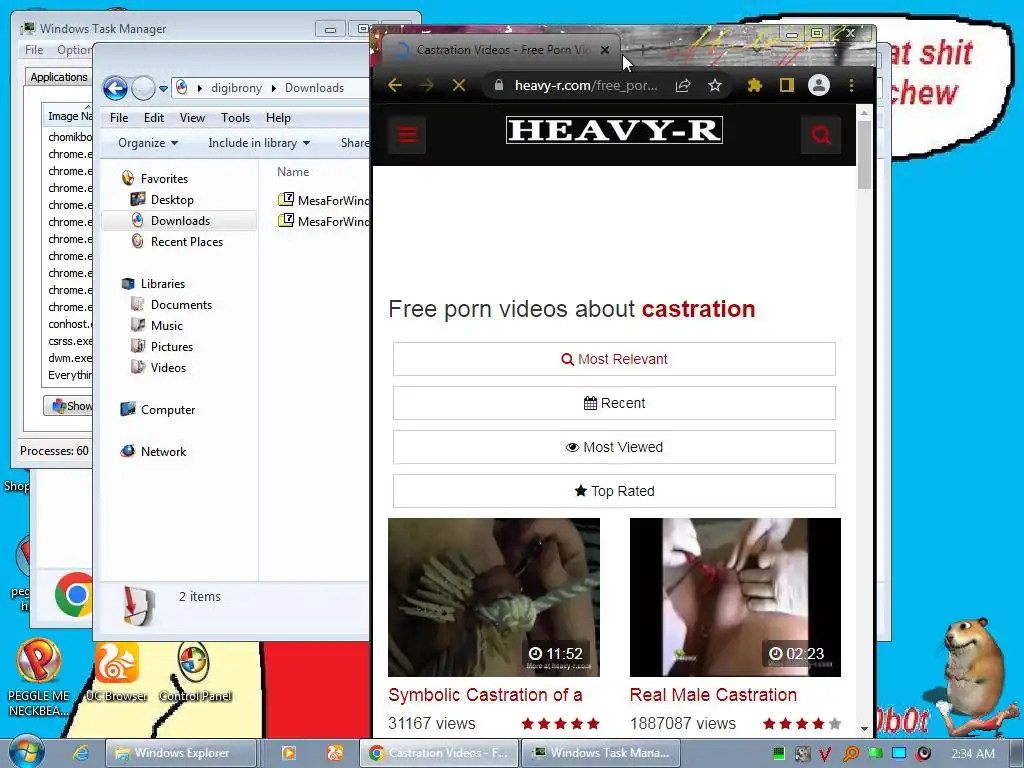Screen dimensions: 1024x768
Task: Click the HEAVY-R logo link
Action: pyautogui.click(x=614, y=130)
